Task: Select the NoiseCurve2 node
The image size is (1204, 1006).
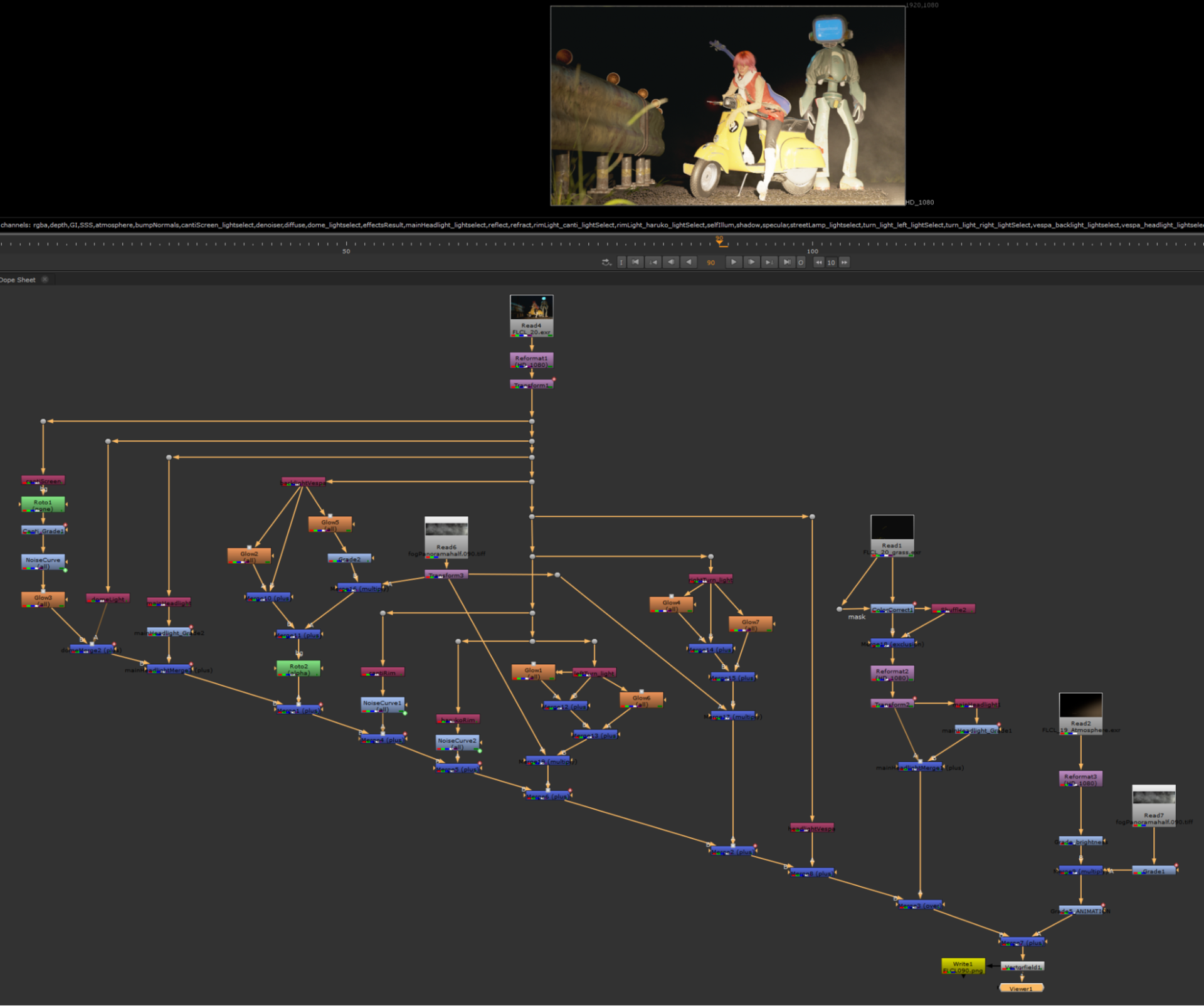Action: point(458,743)
